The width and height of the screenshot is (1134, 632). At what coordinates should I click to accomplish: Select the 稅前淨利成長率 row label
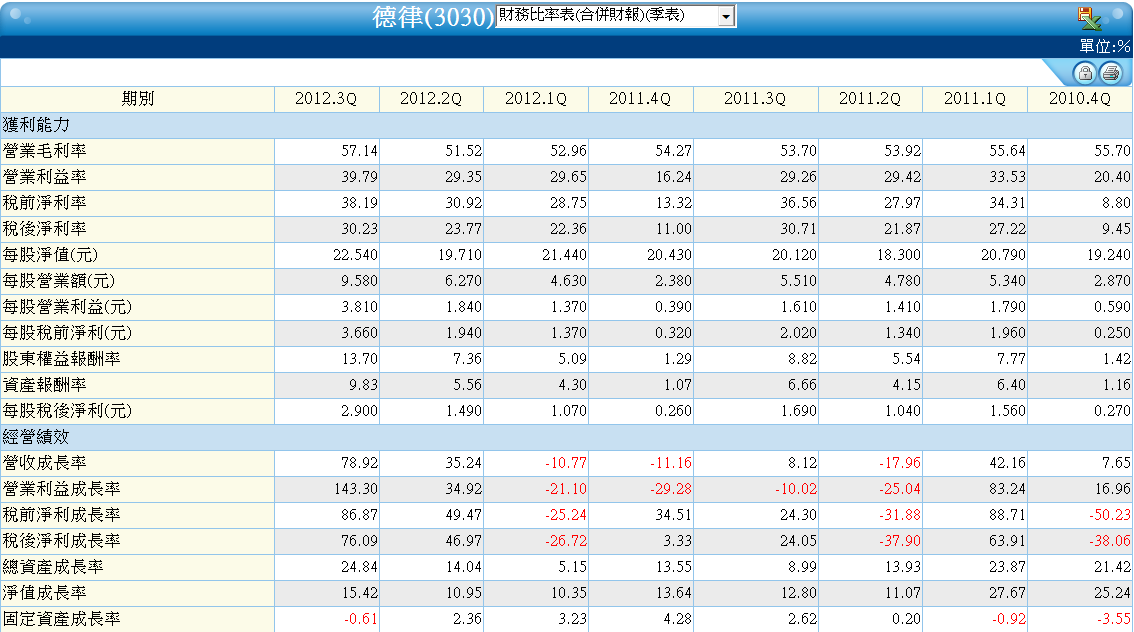[61, 515]
